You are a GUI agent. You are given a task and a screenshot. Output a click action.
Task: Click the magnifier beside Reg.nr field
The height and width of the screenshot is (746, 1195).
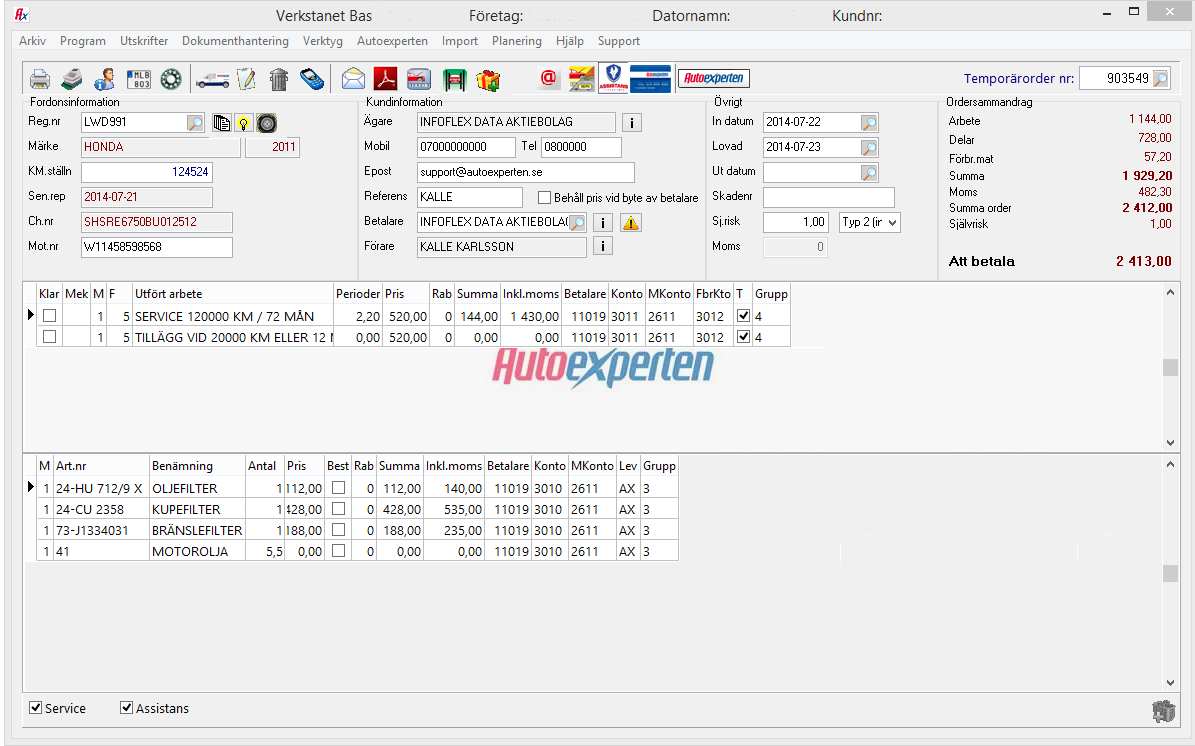coord(195,123)
